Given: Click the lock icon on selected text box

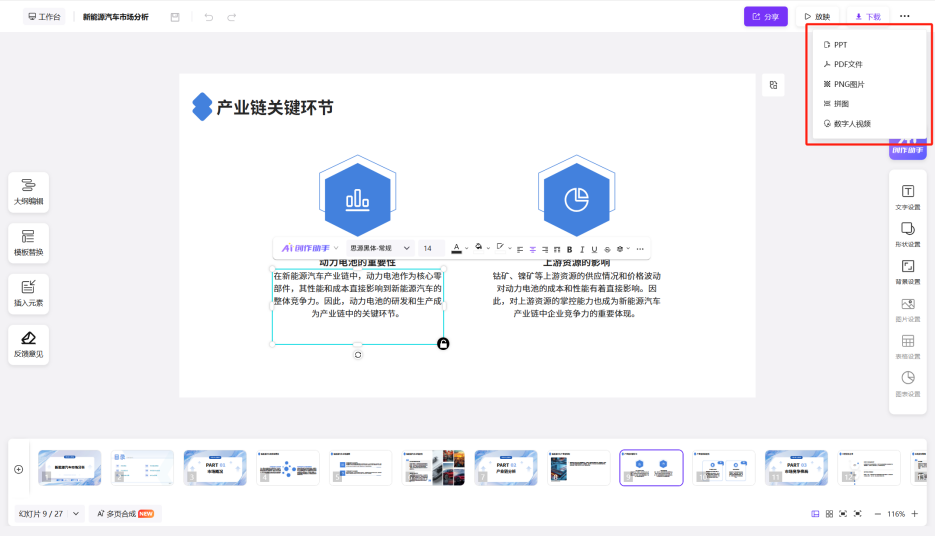Looking at the screenshot, I should (443, 344).
